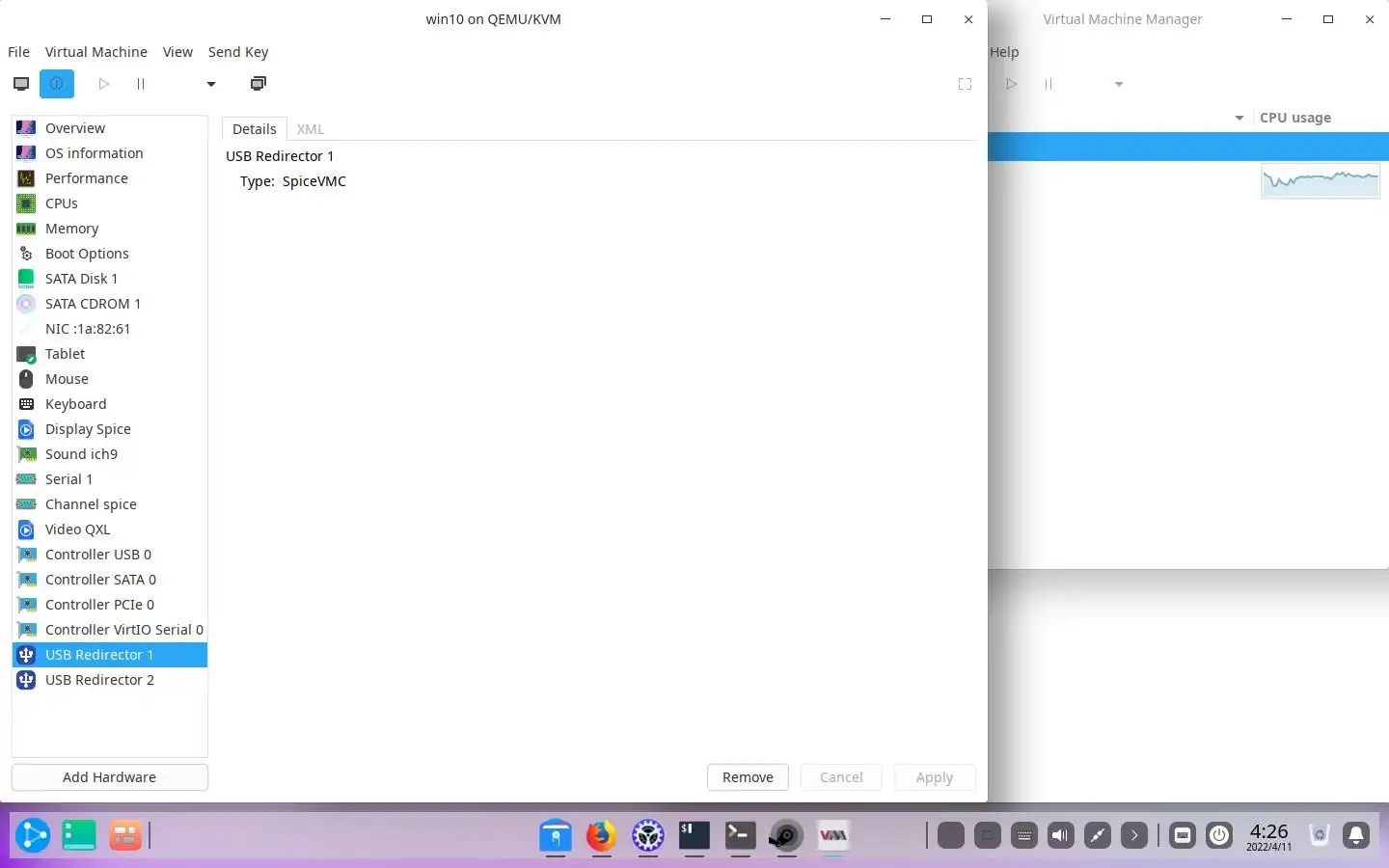Open the file manager from the dock
Image resolution: width=1389 pixels, height=868 pixels.
pos(556,835)
